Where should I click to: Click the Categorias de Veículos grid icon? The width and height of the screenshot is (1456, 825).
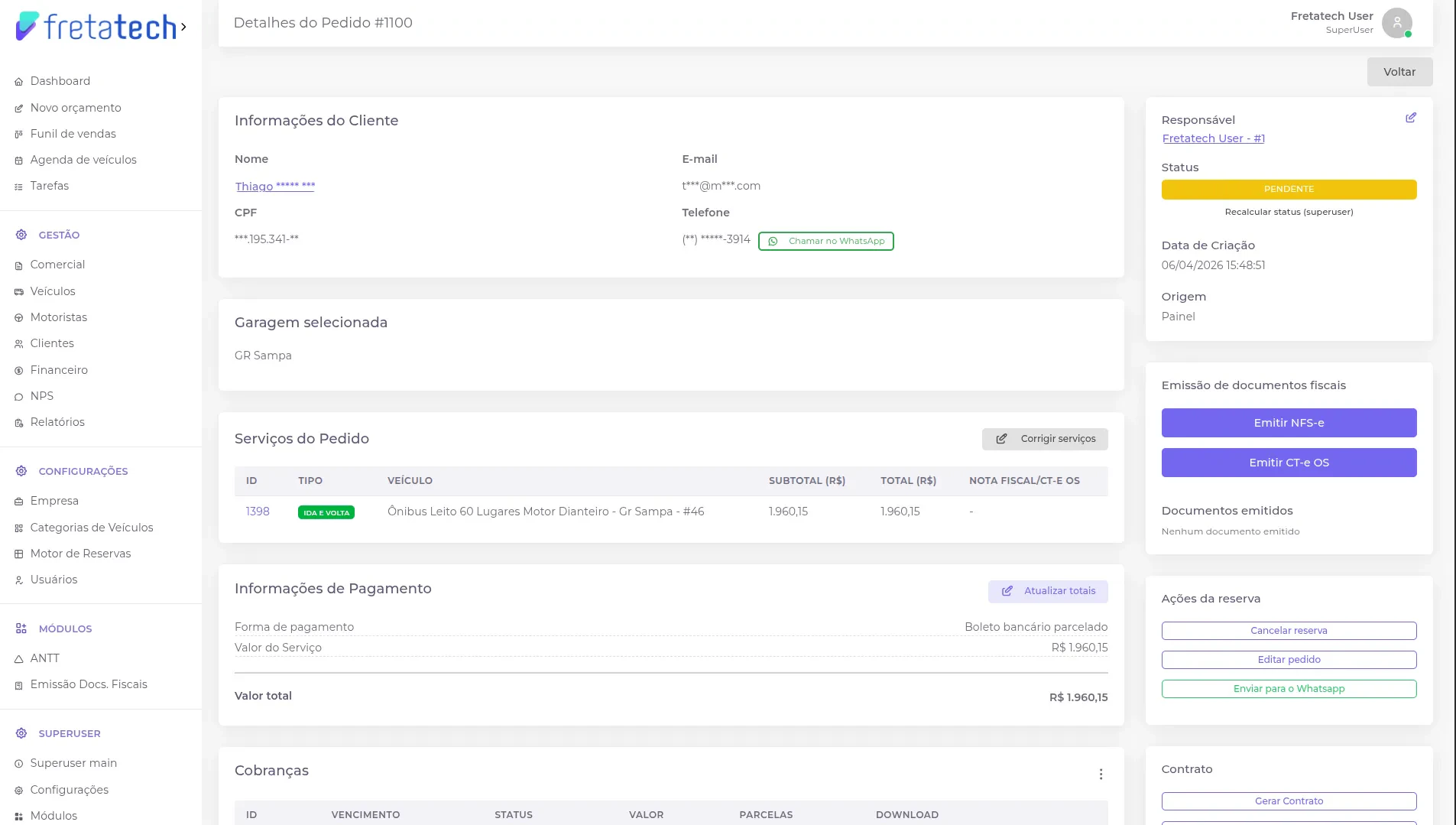point(19,528)
